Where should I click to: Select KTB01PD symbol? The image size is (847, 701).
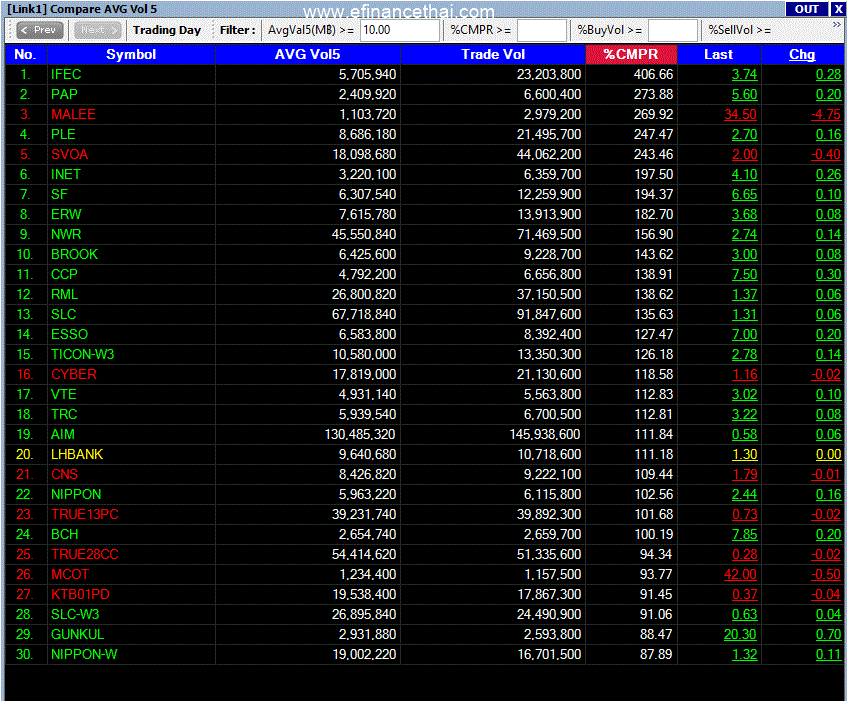pos(80,594)
